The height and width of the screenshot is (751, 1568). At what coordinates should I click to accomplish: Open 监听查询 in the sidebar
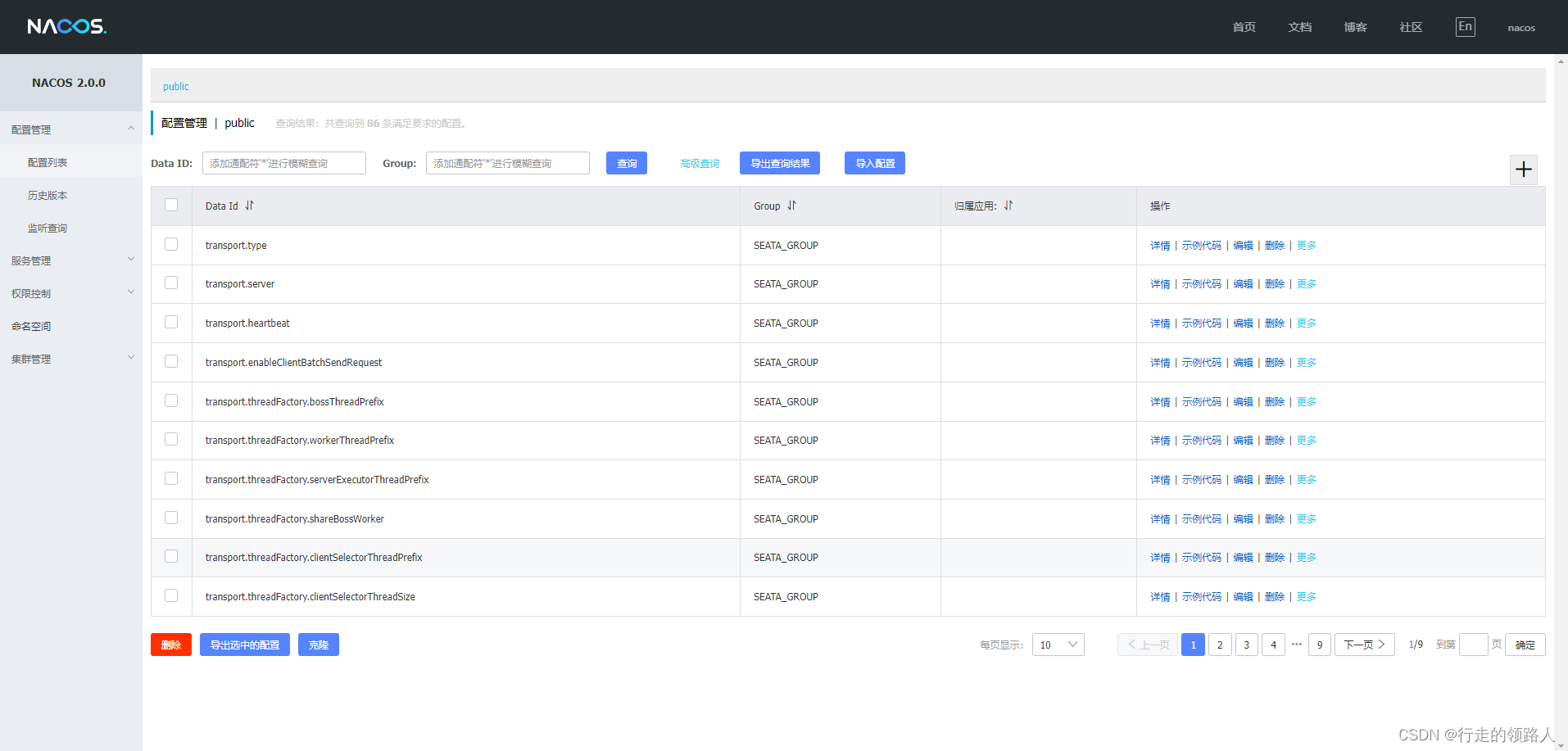tap(48, 228)
